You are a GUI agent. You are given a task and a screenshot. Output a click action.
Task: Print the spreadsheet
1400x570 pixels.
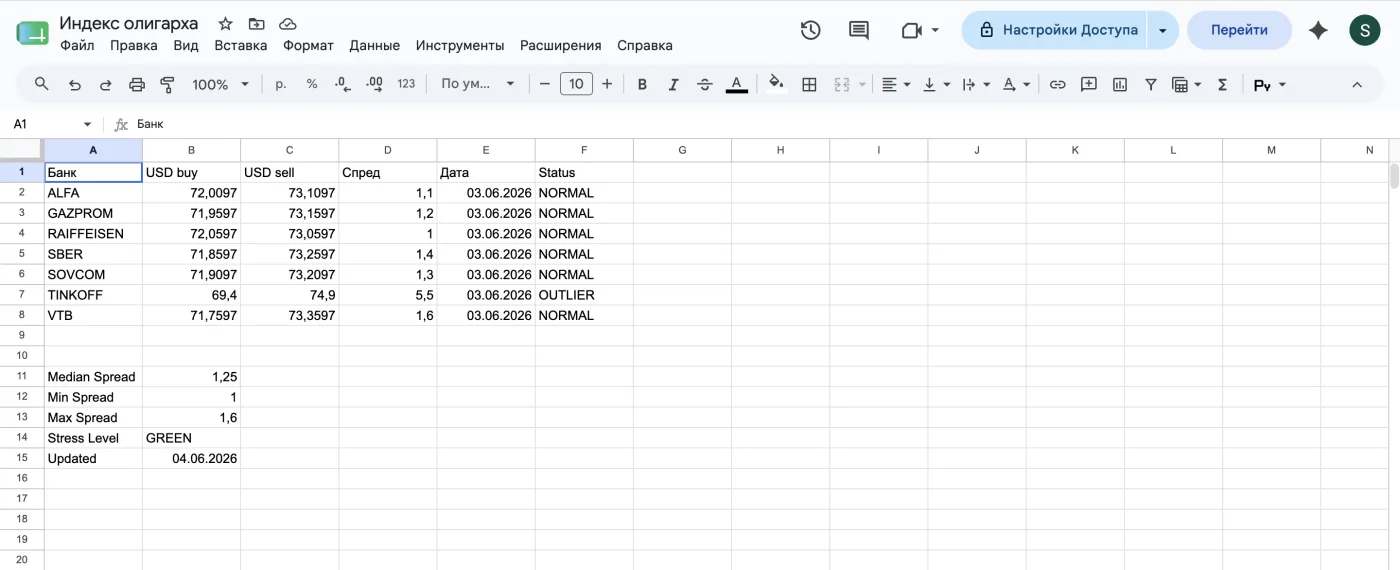tap(137, 84)
